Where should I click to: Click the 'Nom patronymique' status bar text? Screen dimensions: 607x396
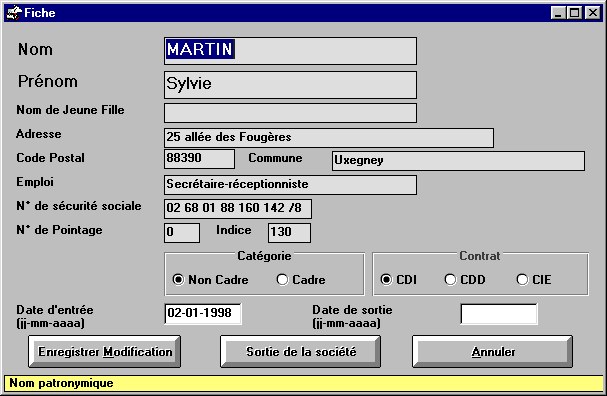61,383
